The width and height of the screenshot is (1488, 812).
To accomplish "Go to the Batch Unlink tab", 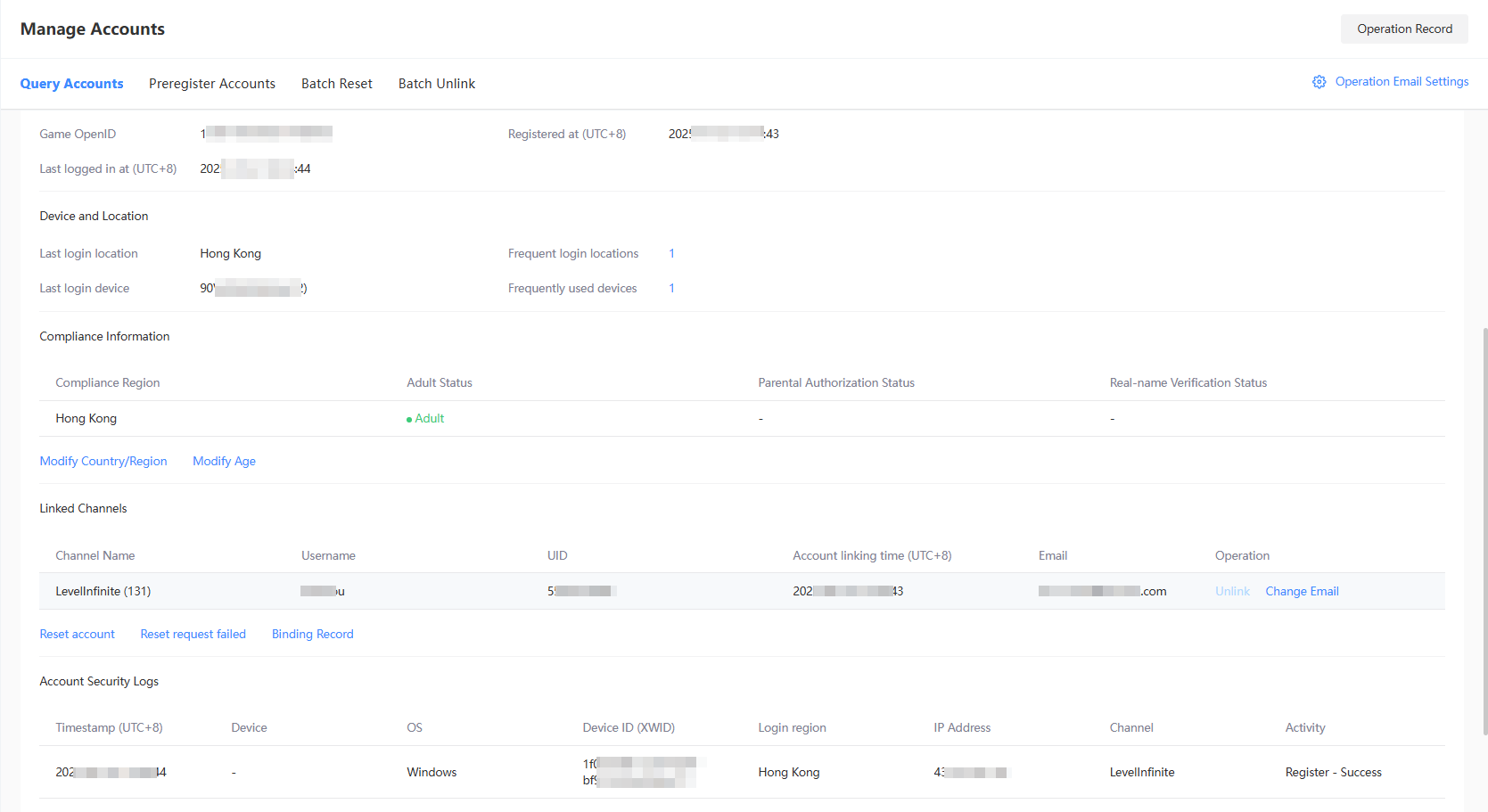I will click(436, 84).
